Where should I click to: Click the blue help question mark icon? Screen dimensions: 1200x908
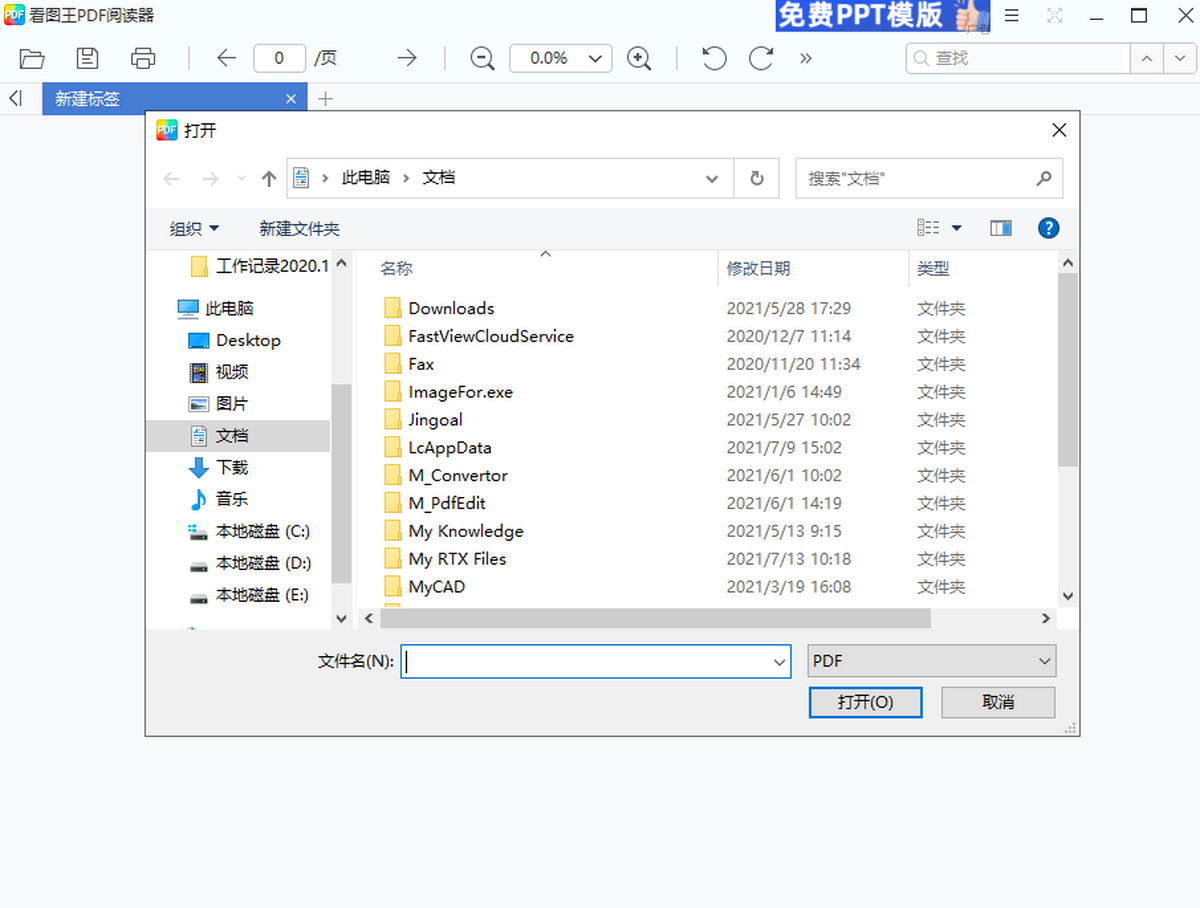pyautogui.click(x=1048, y=228)
